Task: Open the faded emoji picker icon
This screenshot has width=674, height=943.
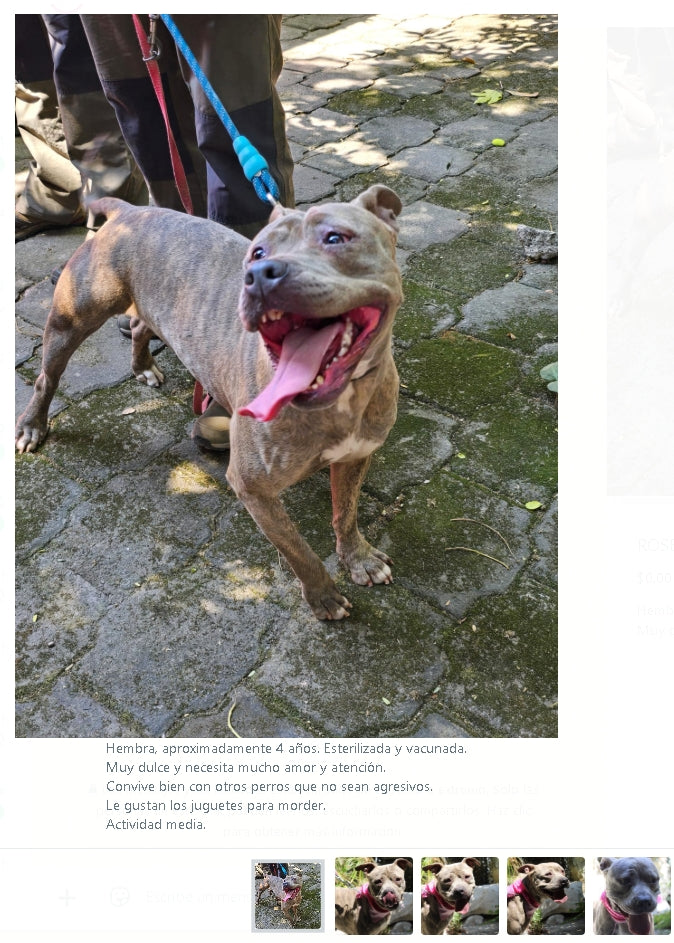Action: (120, 897)
